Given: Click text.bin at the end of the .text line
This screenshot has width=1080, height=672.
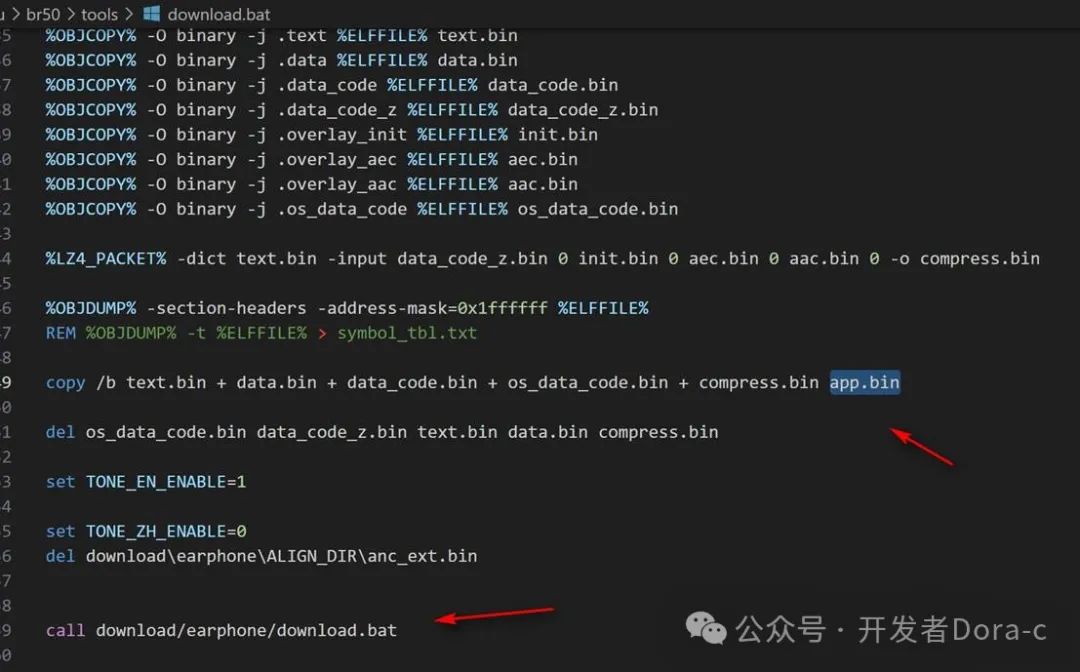Looking at the screenshot, I should tap(477, 36).
